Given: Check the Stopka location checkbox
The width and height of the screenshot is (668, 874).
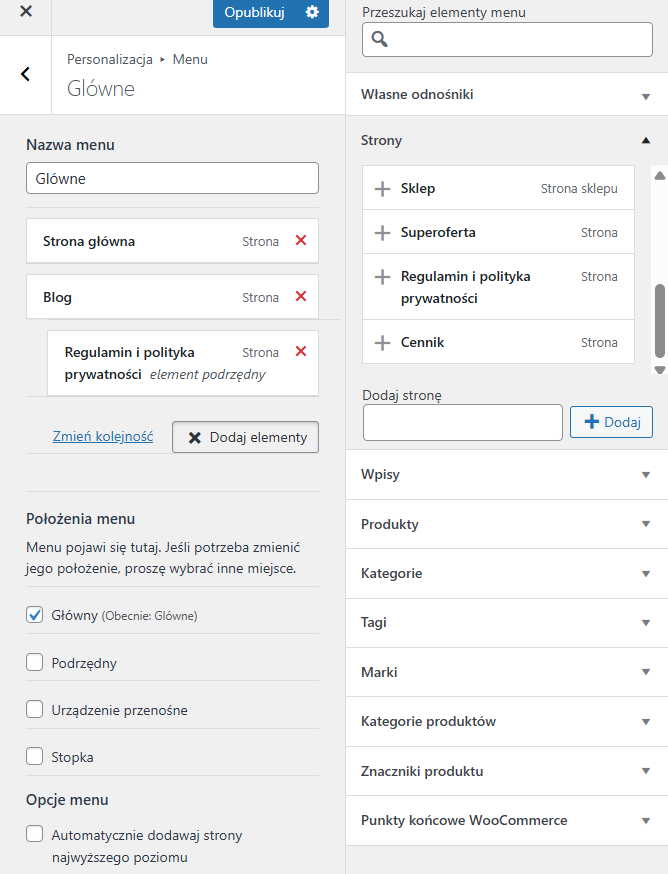Looking at the screenshot, I should (x=35, y=757).
